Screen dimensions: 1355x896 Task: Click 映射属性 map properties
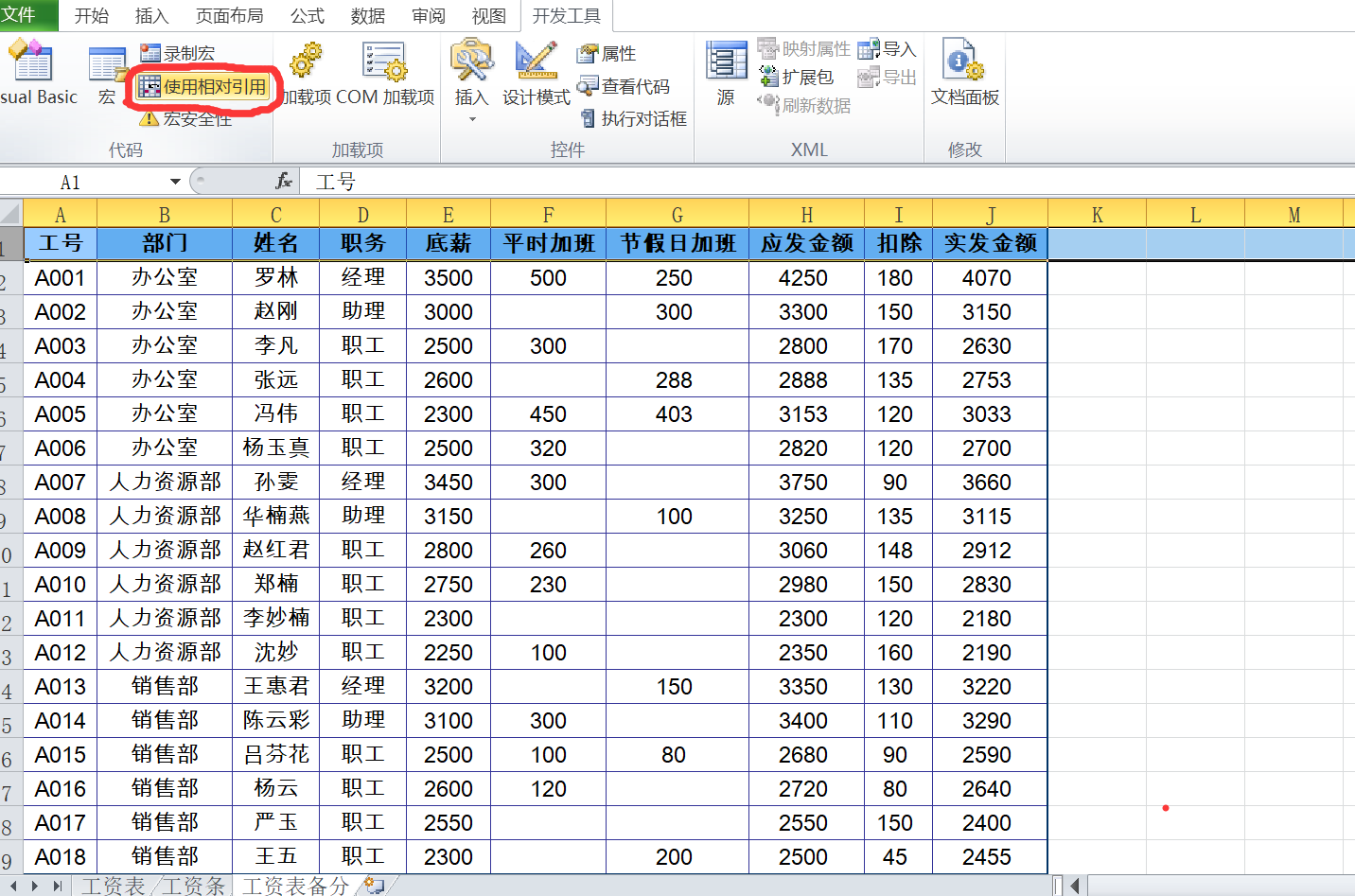804,49
